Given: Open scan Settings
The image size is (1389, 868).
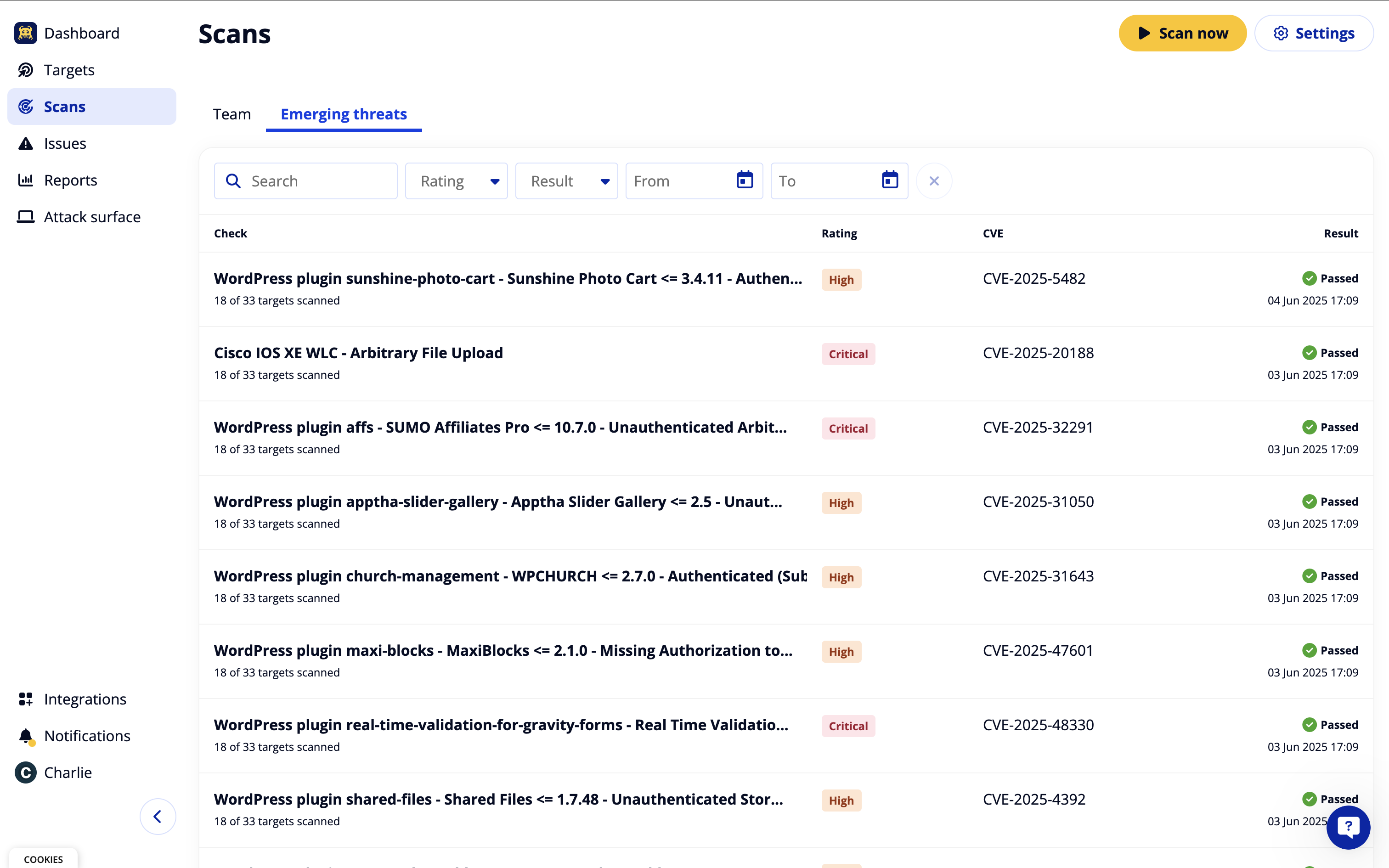Looking at the screenshot, I should pos(1313,33).
